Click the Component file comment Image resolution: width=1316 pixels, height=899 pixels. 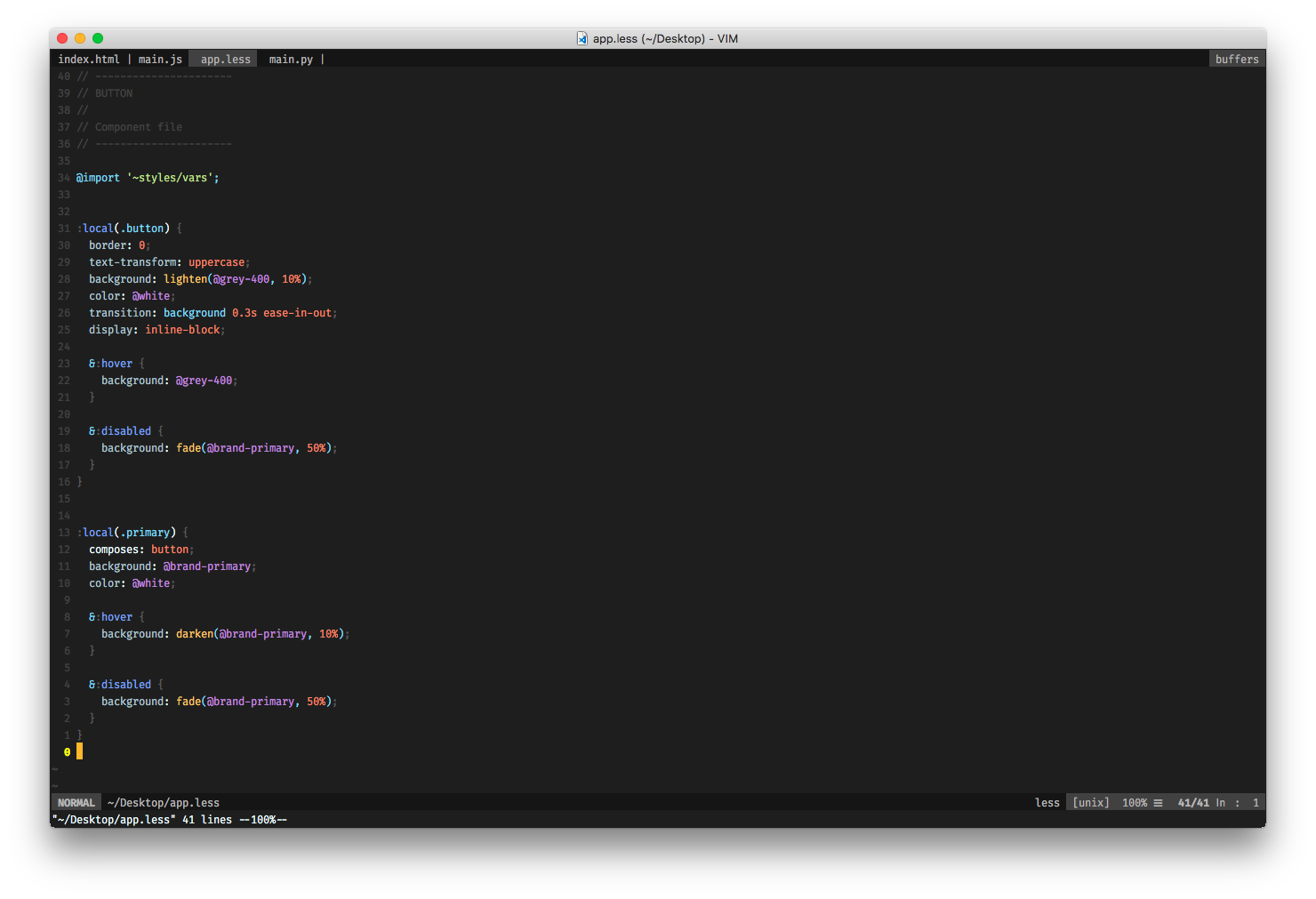pos(129,127)
